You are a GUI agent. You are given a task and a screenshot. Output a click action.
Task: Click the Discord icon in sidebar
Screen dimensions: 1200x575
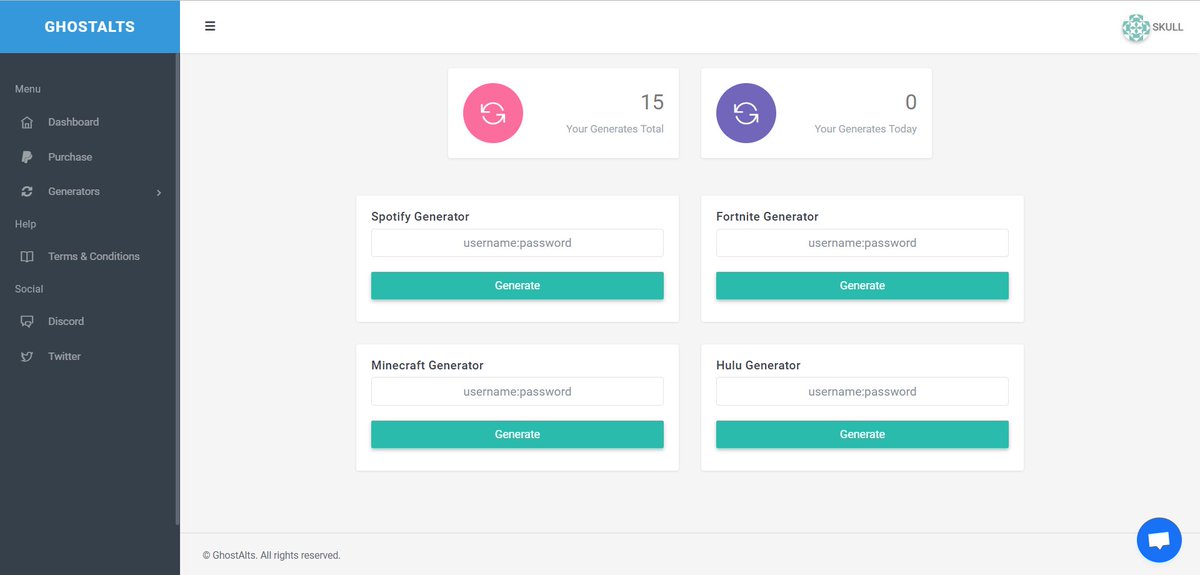pyautogui.click(x=27, y=321)
